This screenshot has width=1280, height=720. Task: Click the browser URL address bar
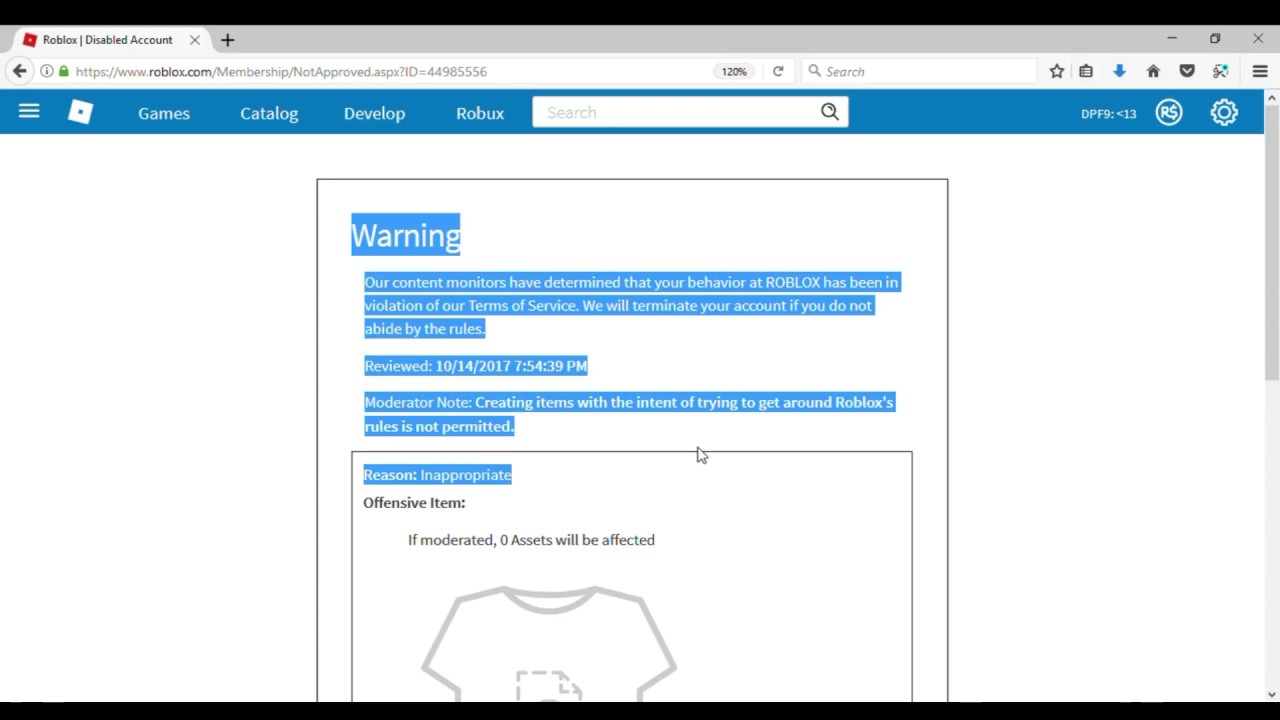(x=390, y=72)
